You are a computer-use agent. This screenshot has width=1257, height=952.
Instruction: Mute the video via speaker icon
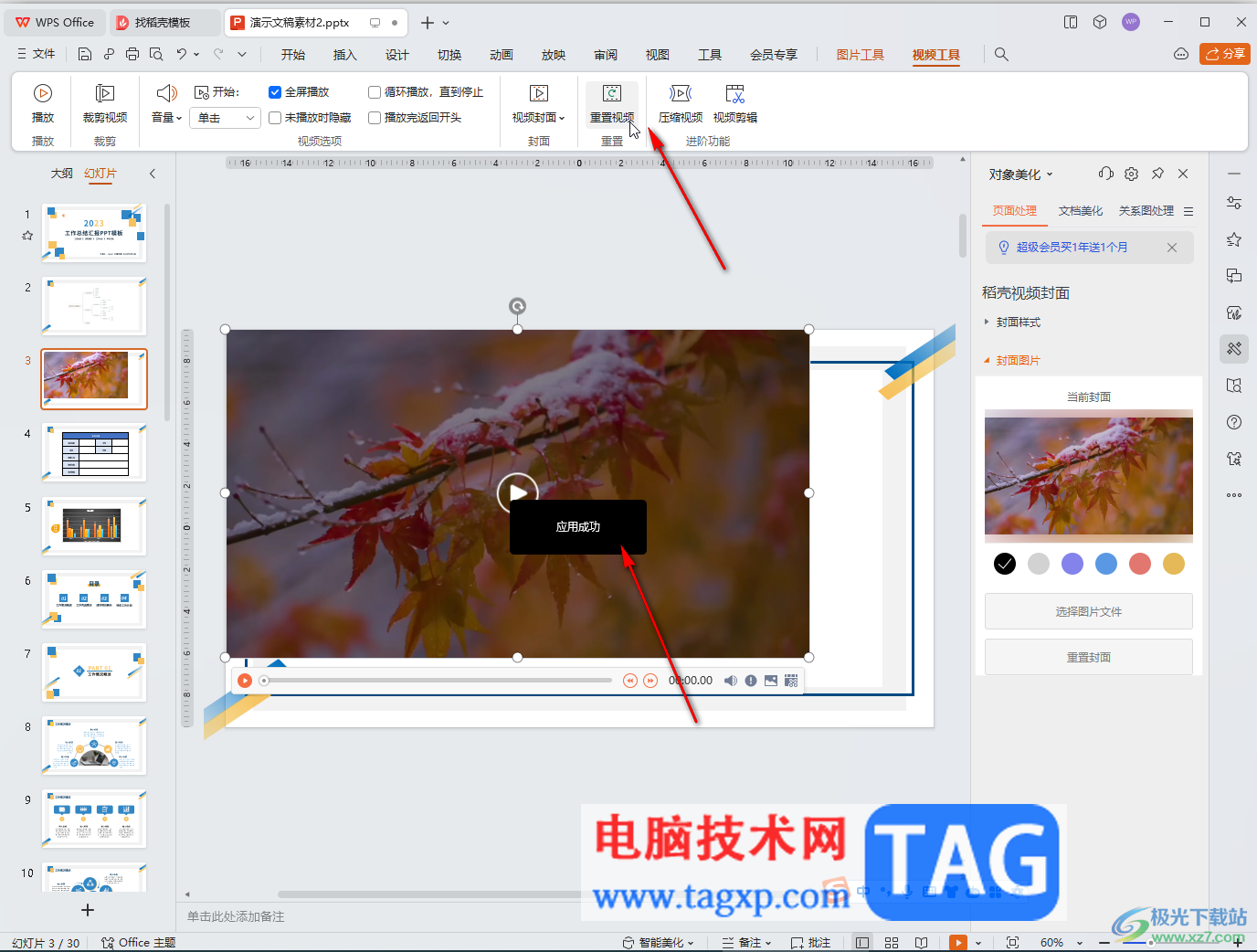(x=731, y=681)
